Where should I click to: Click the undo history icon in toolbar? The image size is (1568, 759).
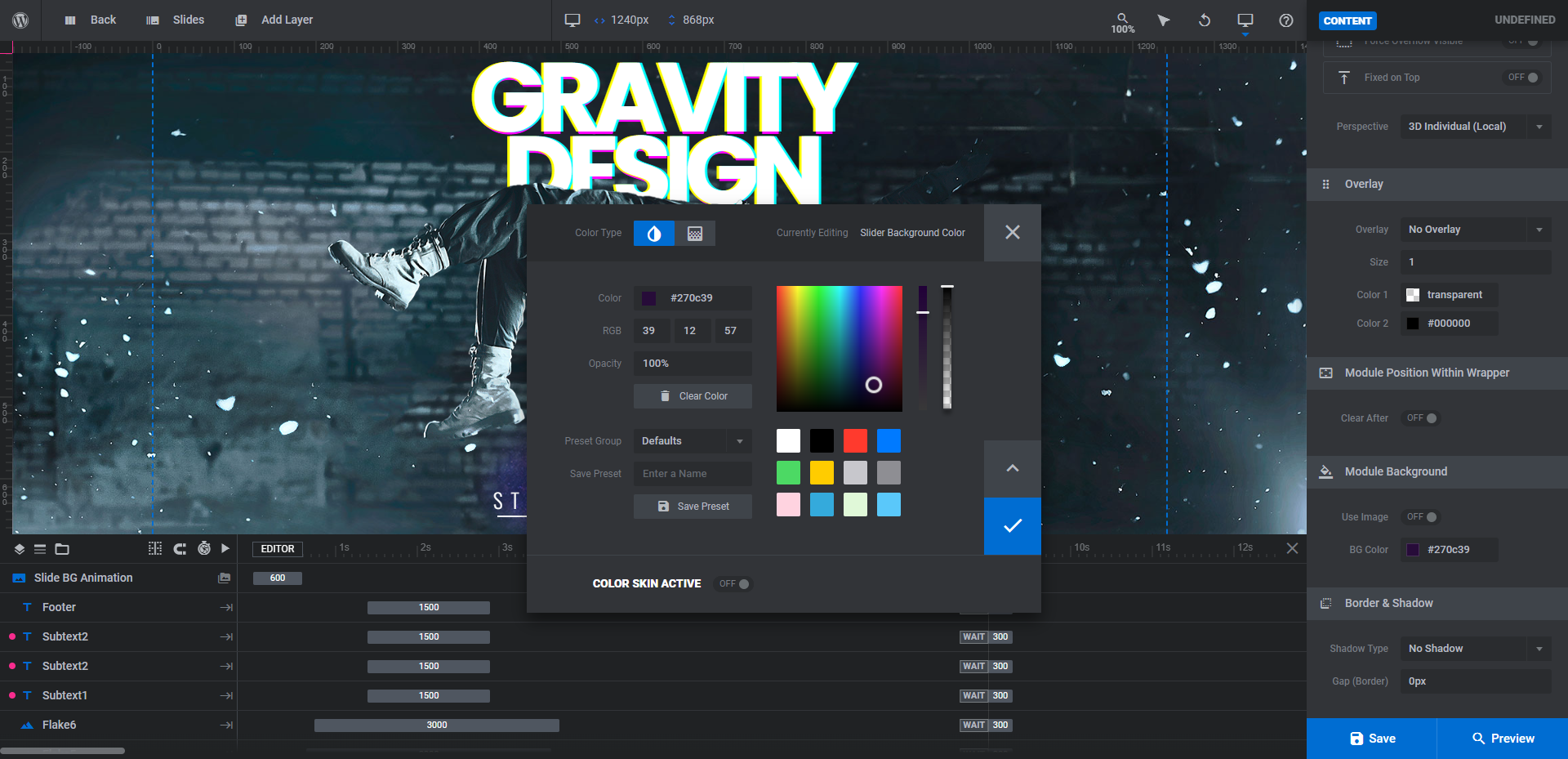tap(1204, 20)
